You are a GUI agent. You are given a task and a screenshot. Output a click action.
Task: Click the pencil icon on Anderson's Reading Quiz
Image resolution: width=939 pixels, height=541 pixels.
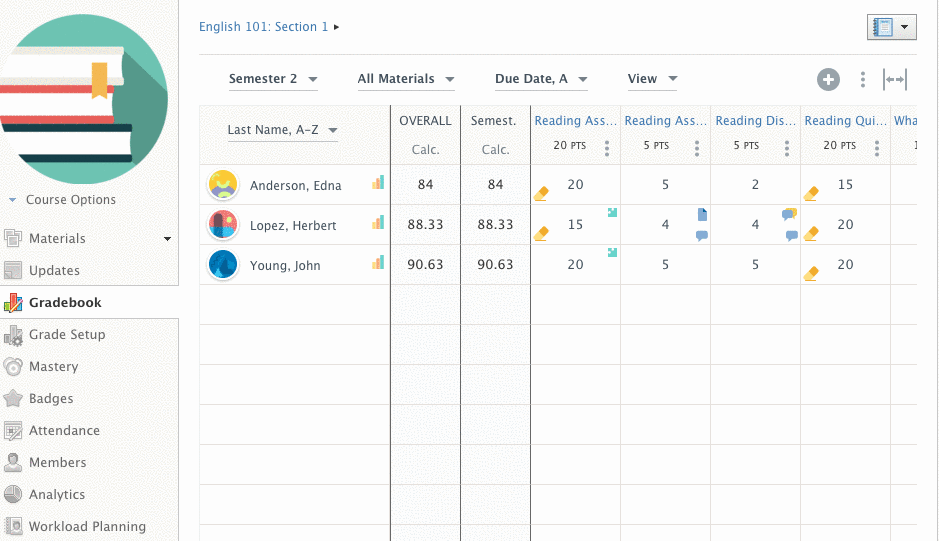[811, 193]
